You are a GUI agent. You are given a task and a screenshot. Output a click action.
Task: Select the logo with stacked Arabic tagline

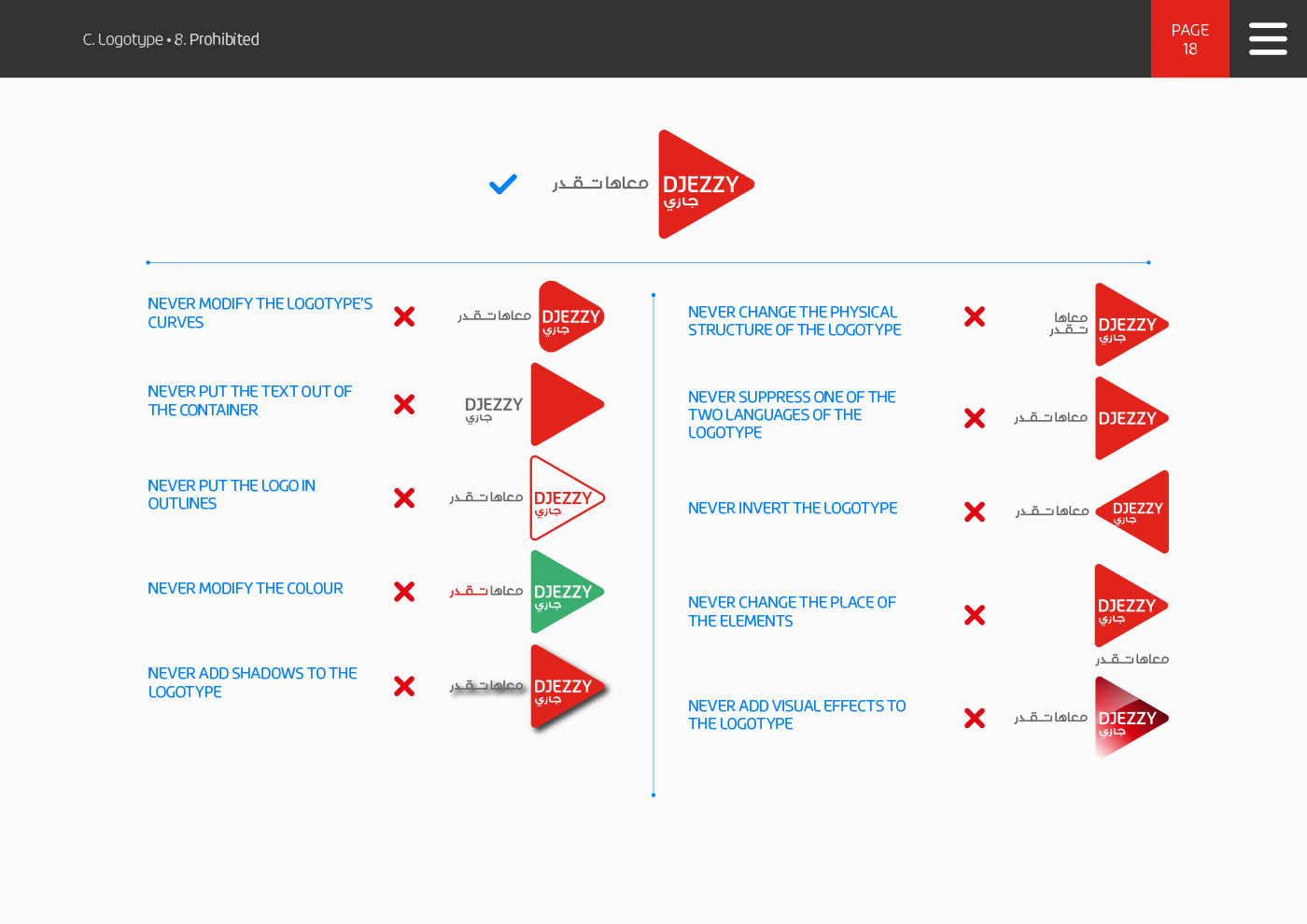[x=1131, y=325]
